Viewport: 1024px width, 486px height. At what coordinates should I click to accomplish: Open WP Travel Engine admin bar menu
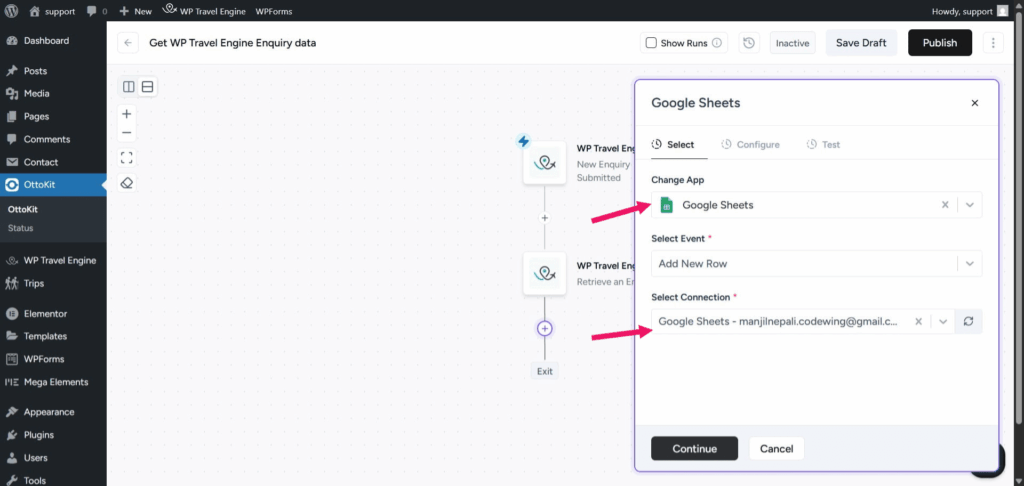click(204, 11)
